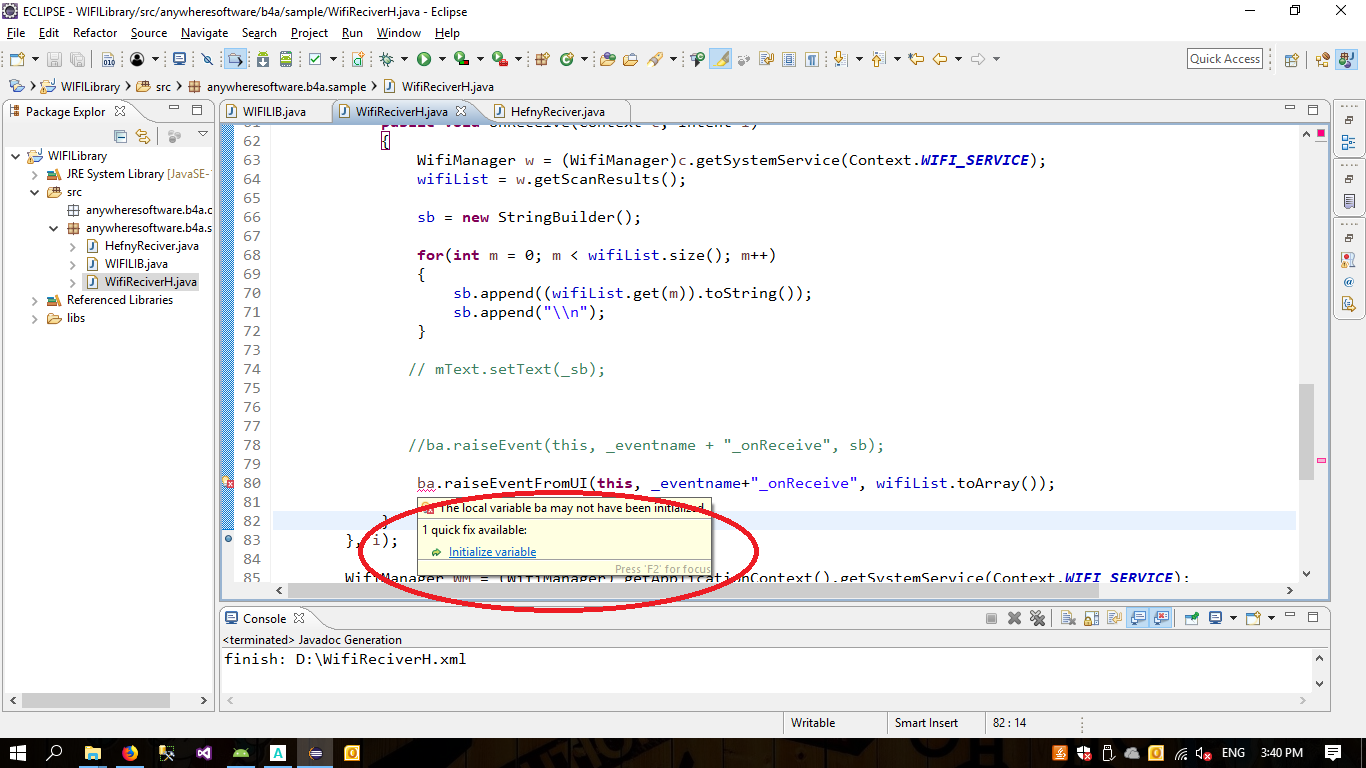Open Back navigation history dropdown arrow
This screenshot has height=768, width=1366.
click(958, 59)
